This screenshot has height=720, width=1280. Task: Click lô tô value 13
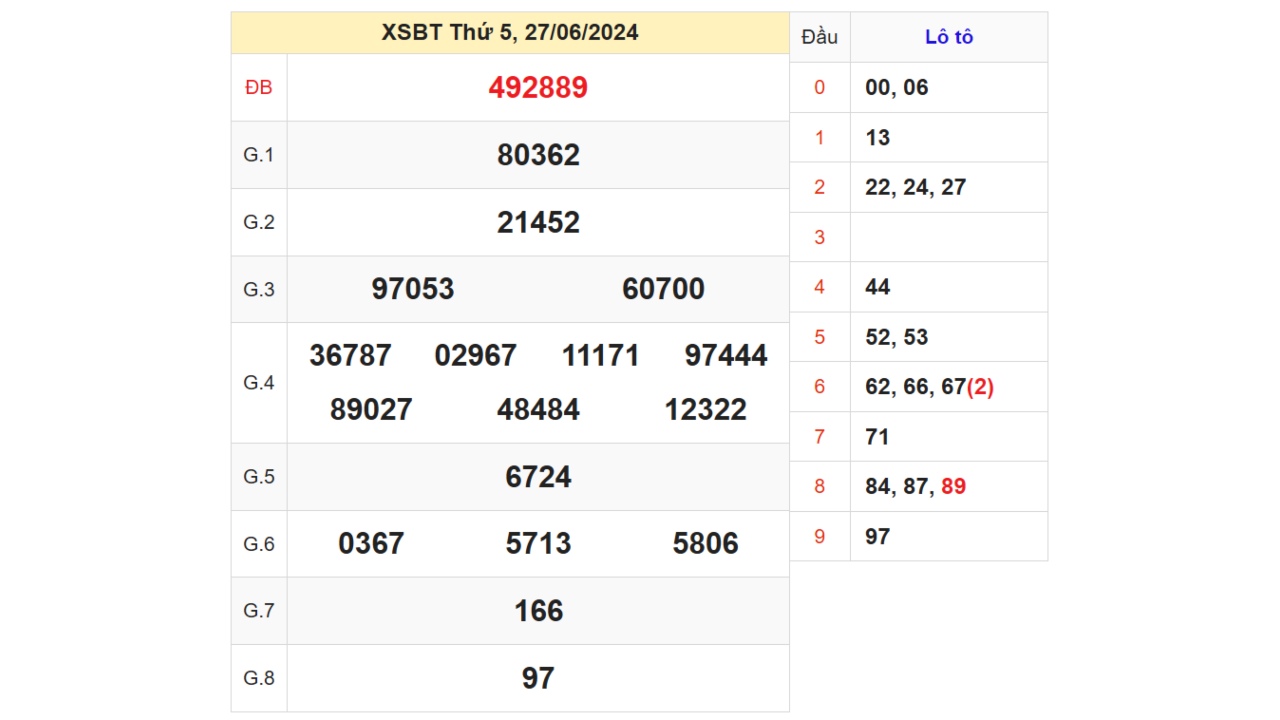point(878,137)
